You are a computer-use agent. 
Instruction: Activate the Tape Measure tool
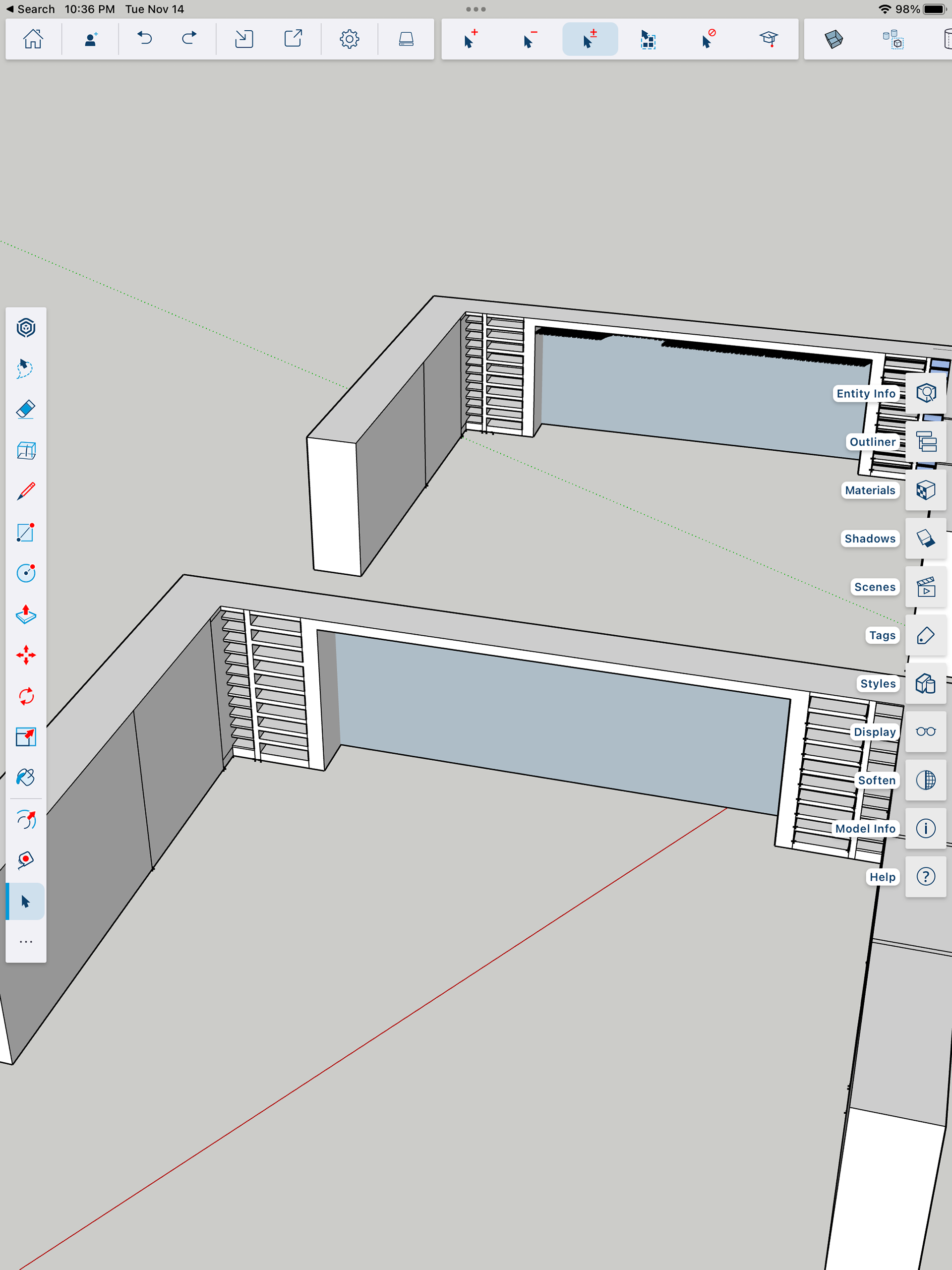point(26,860)
